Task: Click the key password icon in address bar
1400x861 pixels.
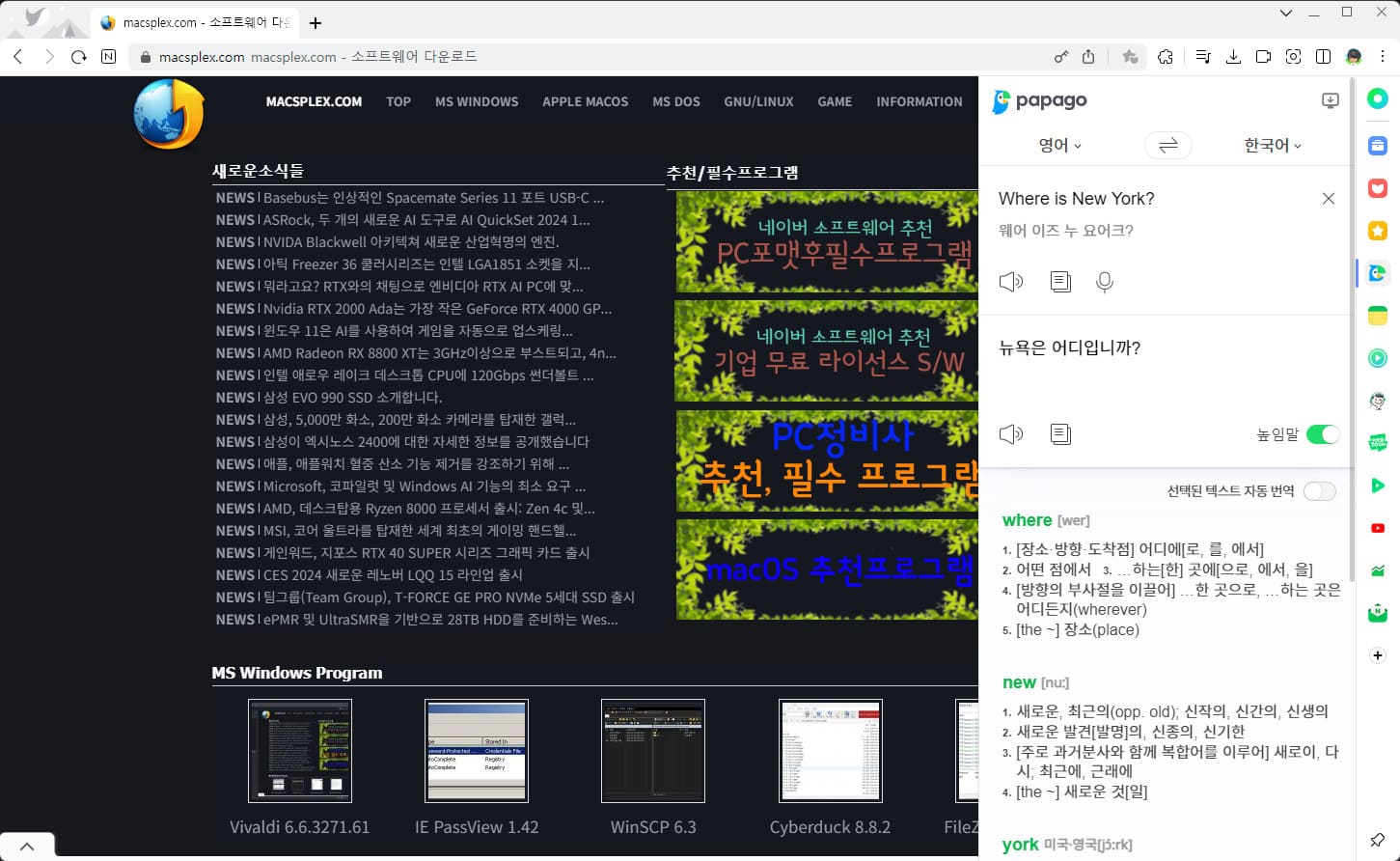Action: (1060, 57)
